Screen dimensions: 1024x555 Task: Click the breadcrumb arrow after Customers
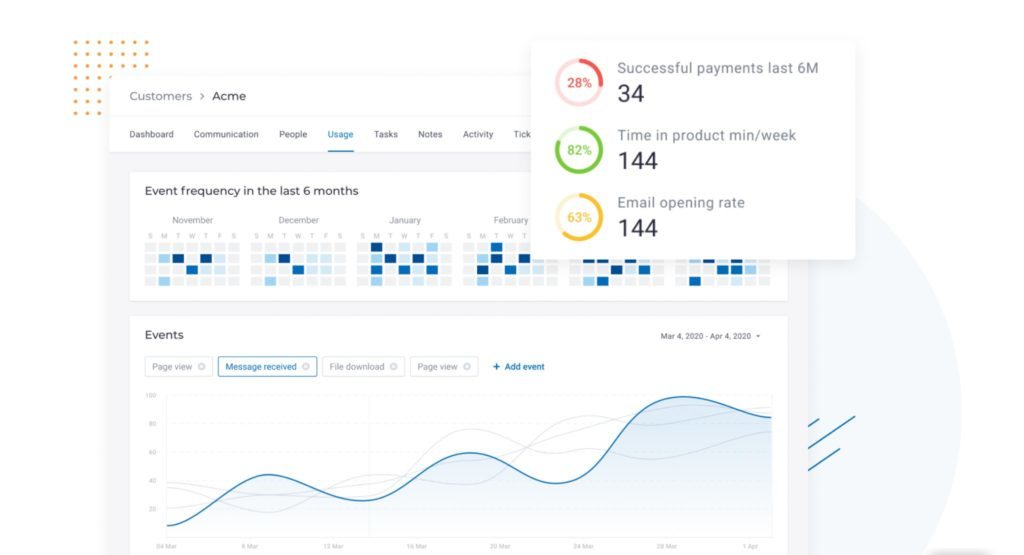pos(202,97)
